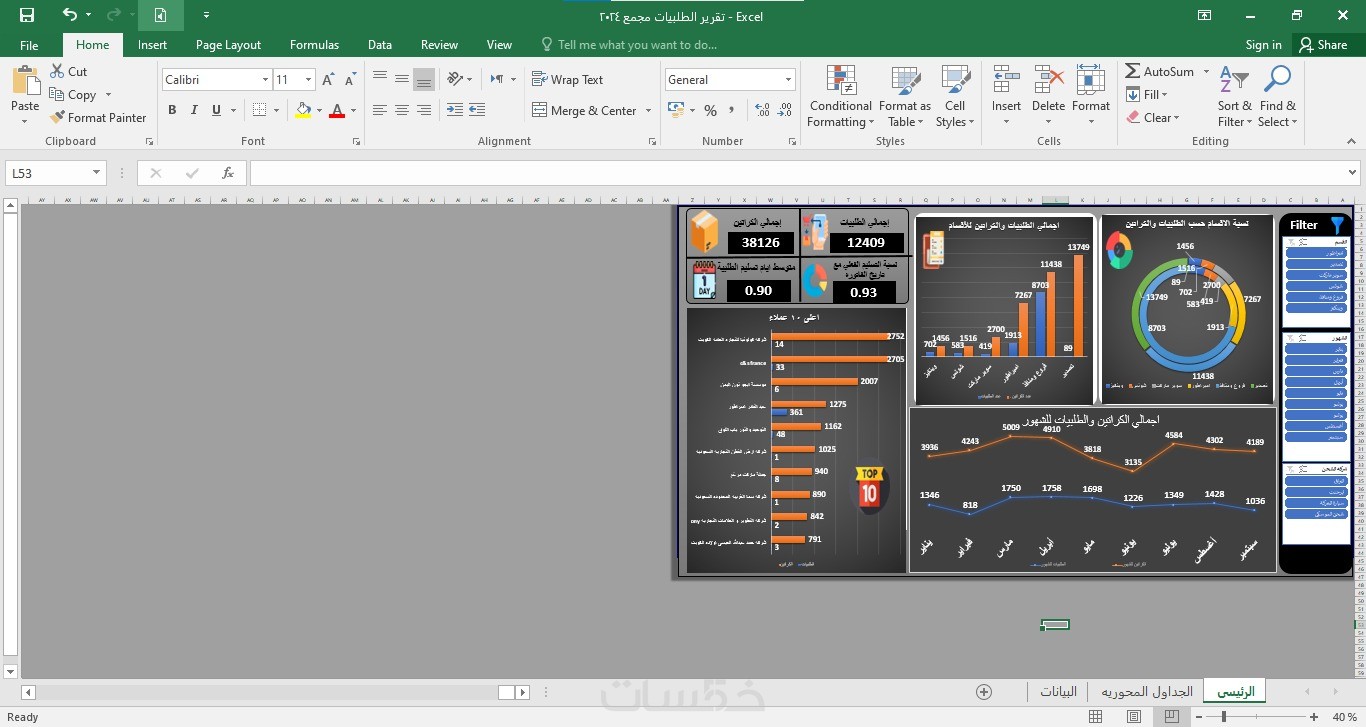Viewport: 1366px width, 727px height.
Task: Switch to the Formulas ribbon tab
Action: coord(314,45)
